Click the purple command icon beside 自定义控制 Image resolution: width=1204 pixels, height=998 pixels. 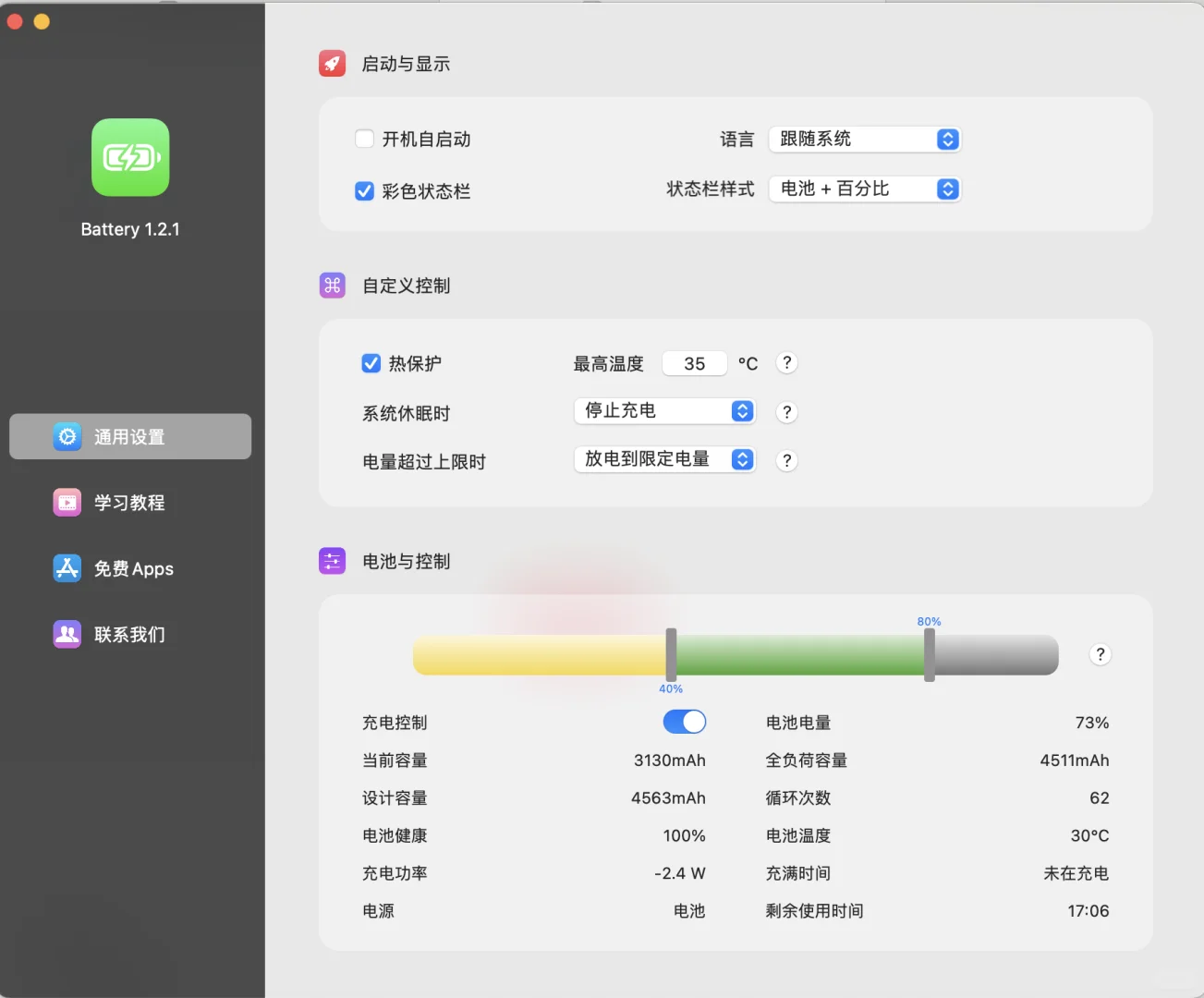pos(332,285)
